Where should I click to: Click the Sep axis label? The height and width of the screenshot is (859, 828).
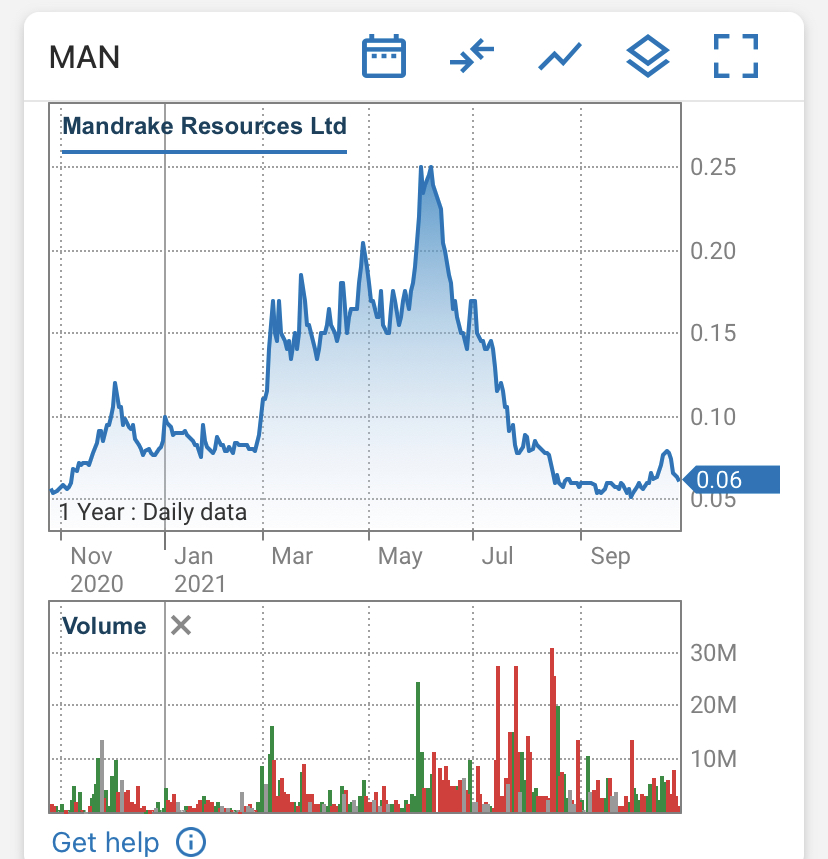tap(610, 557)
